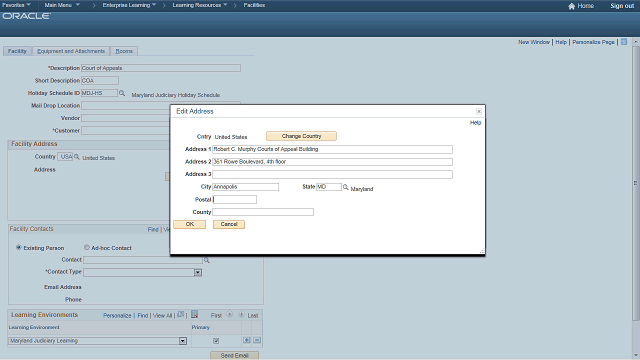
Task: Expand the Main Menu dropdown
Action: (x=62, y=5)
